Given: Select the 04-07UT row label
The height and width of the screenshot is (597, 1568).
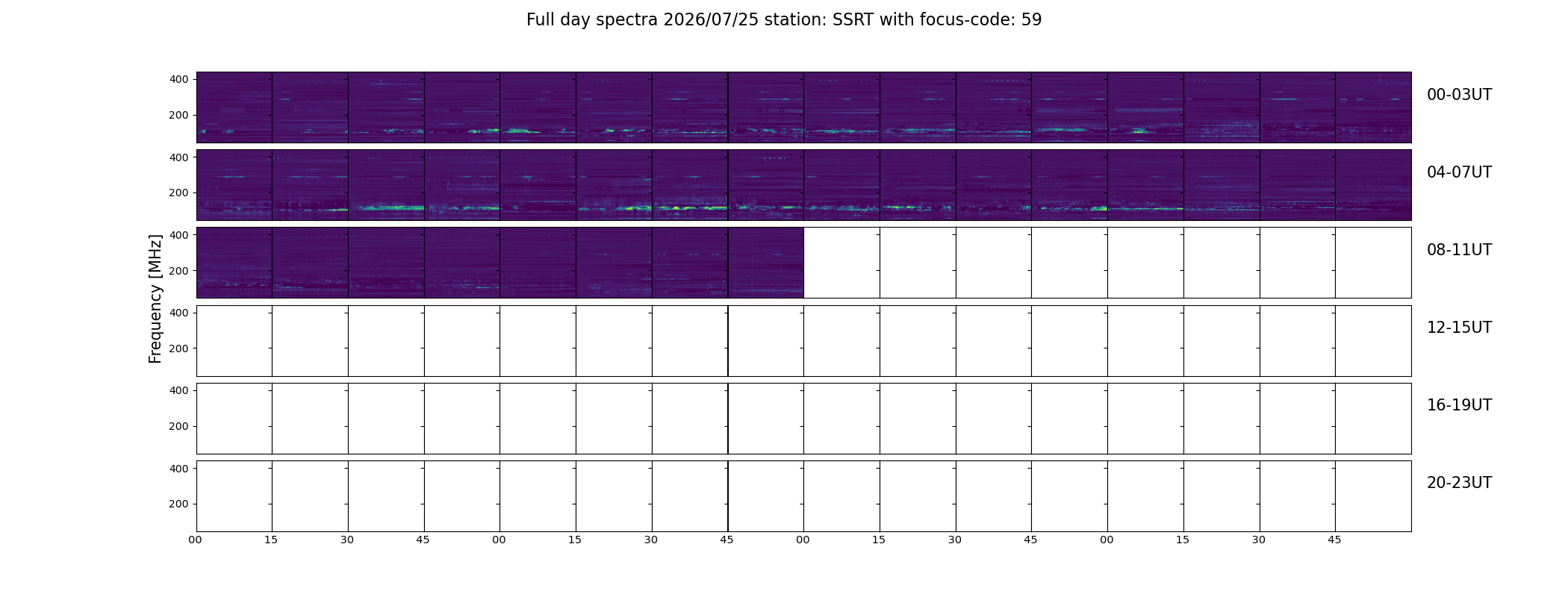Looking at the screenshot, I should pos(1459,172).
